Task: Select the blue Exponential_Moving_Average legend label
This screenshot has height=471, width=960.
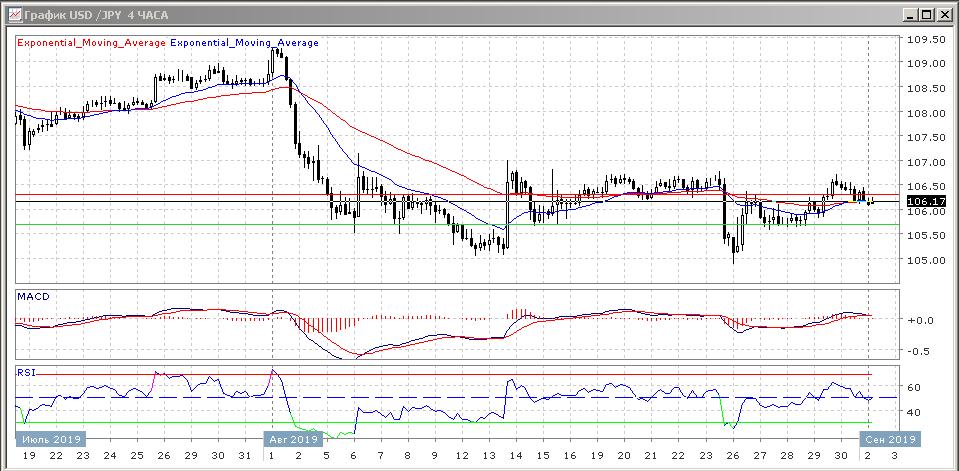Action: coord(245,43)
